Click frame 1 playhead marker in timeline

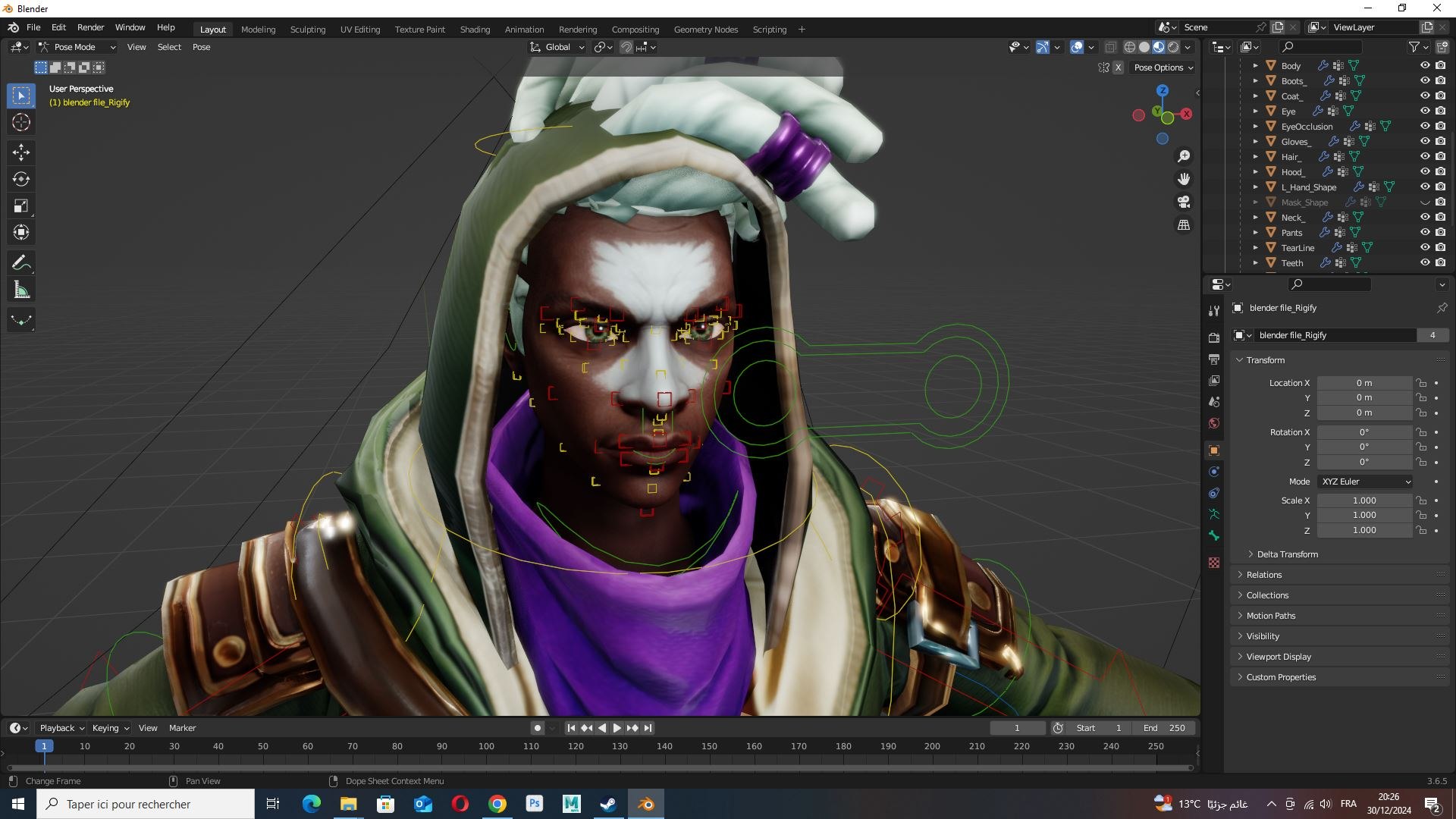pos(44,746)
